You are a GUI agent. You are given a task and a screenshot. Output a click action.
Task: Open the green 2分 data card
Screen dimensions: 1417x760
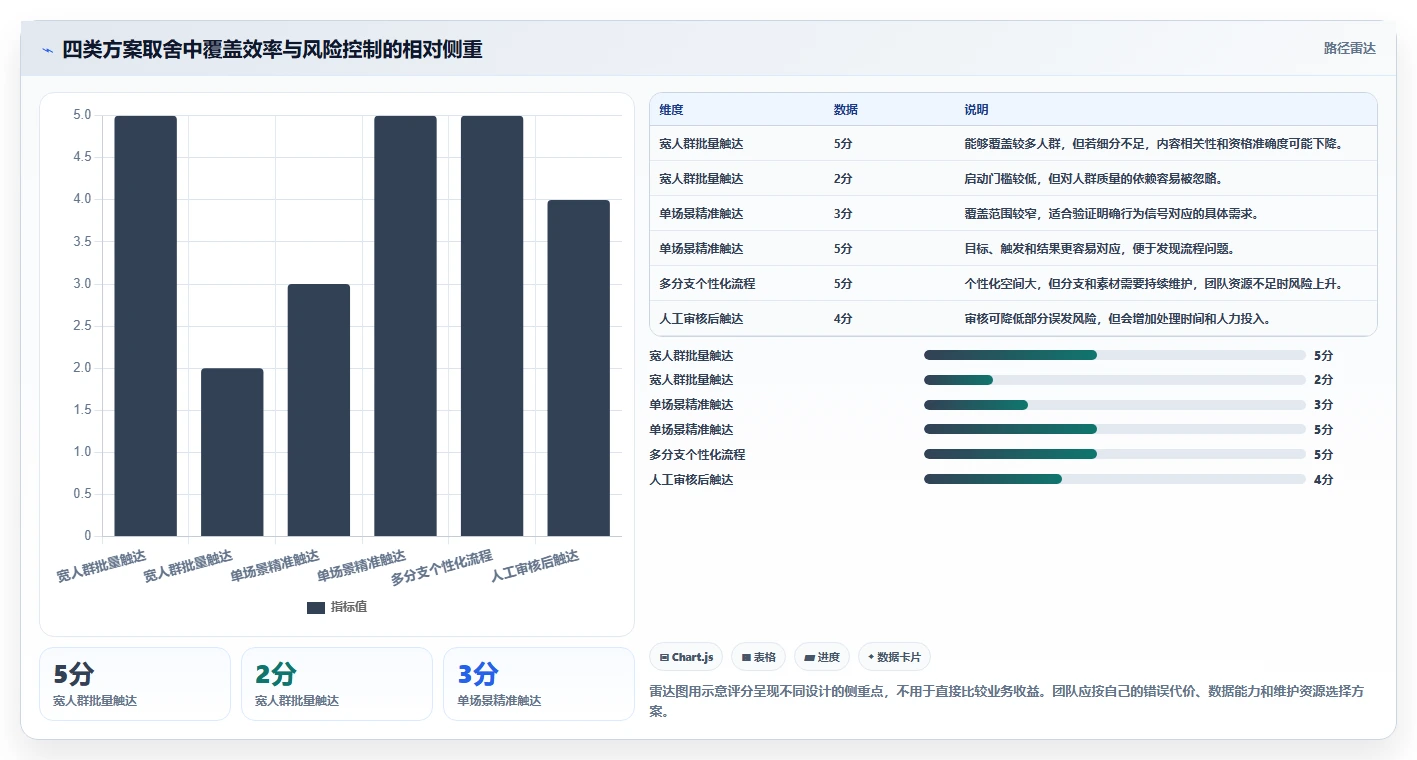point(337,684)
